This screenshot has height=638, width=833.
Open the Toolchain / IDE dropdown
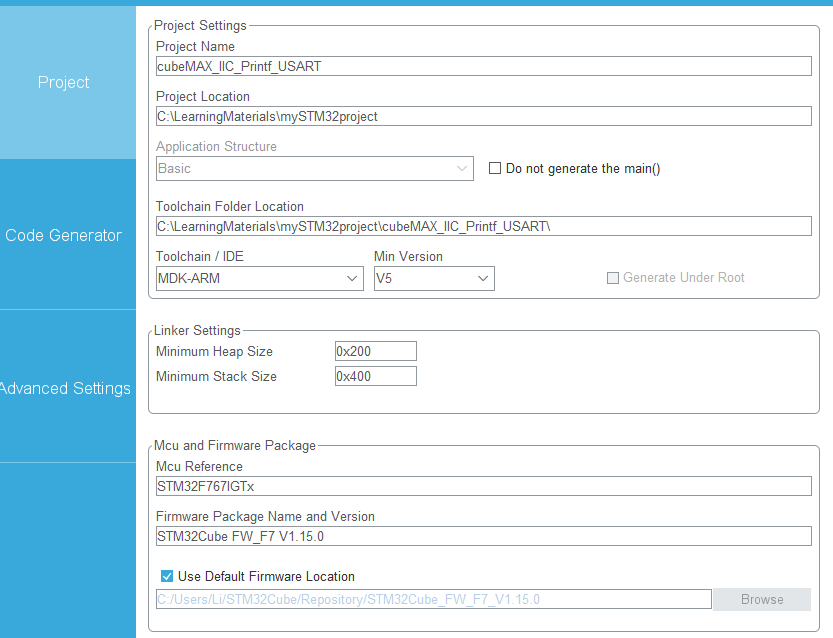[260, 278]
